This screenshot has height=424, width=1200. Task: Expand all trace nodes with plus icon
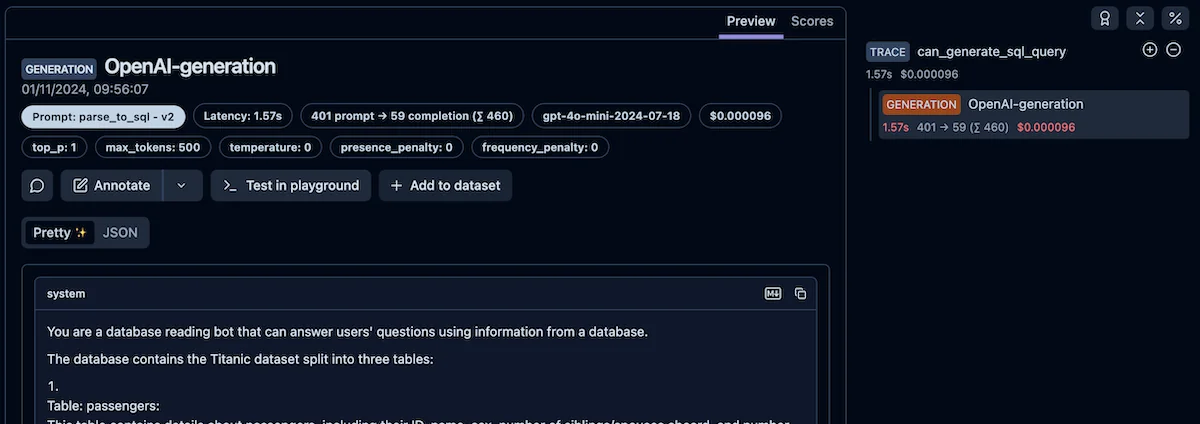(1150, 49)
